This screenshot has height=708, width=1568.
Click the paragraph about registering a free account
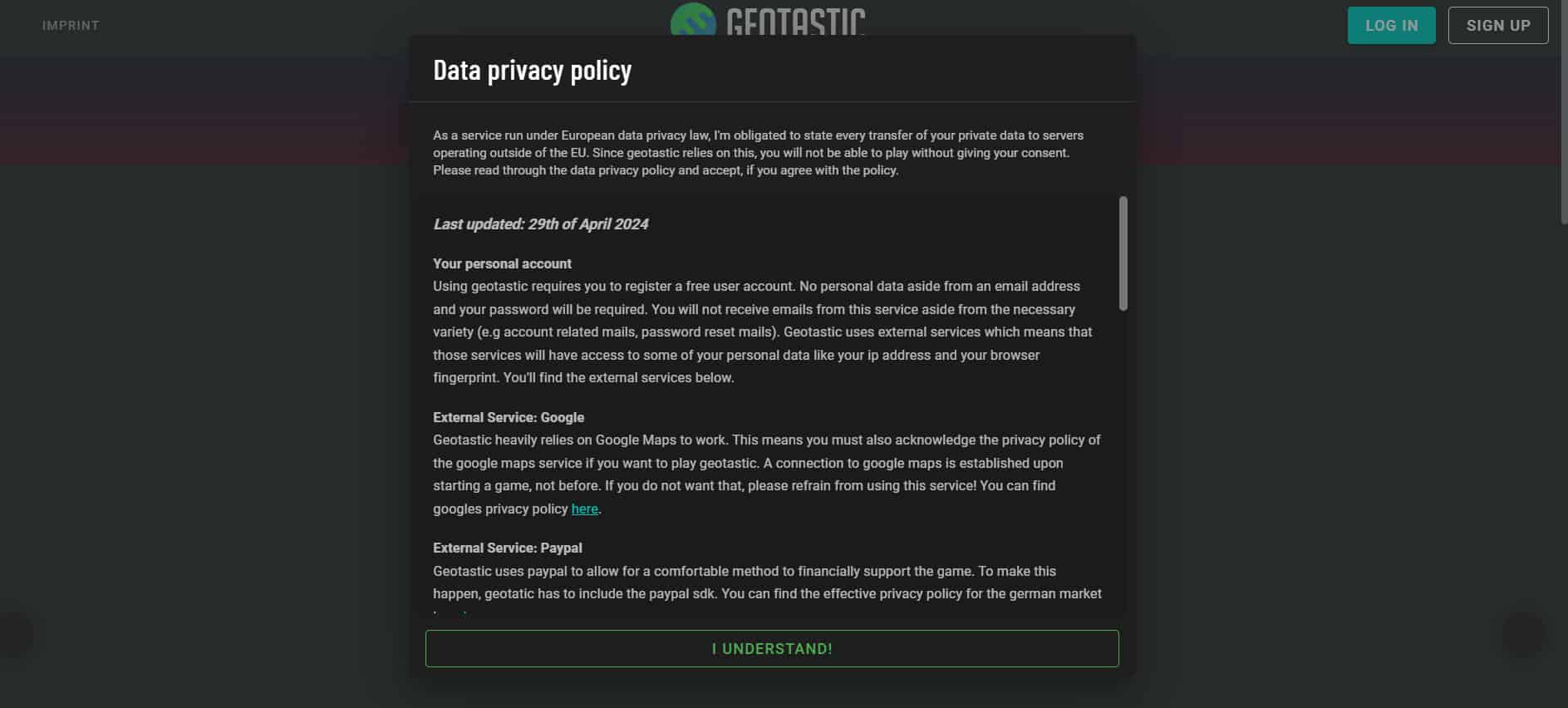point(762,332)
